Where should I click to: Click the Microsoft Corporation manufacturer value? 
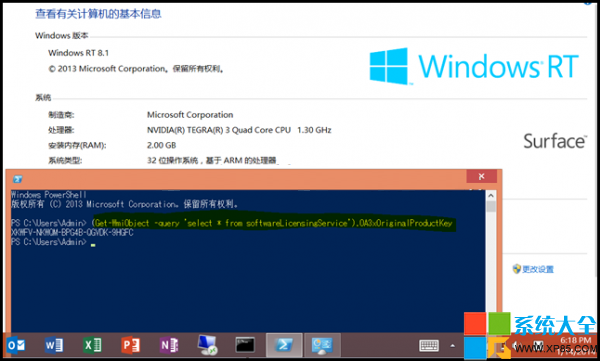tap(190, 115)
